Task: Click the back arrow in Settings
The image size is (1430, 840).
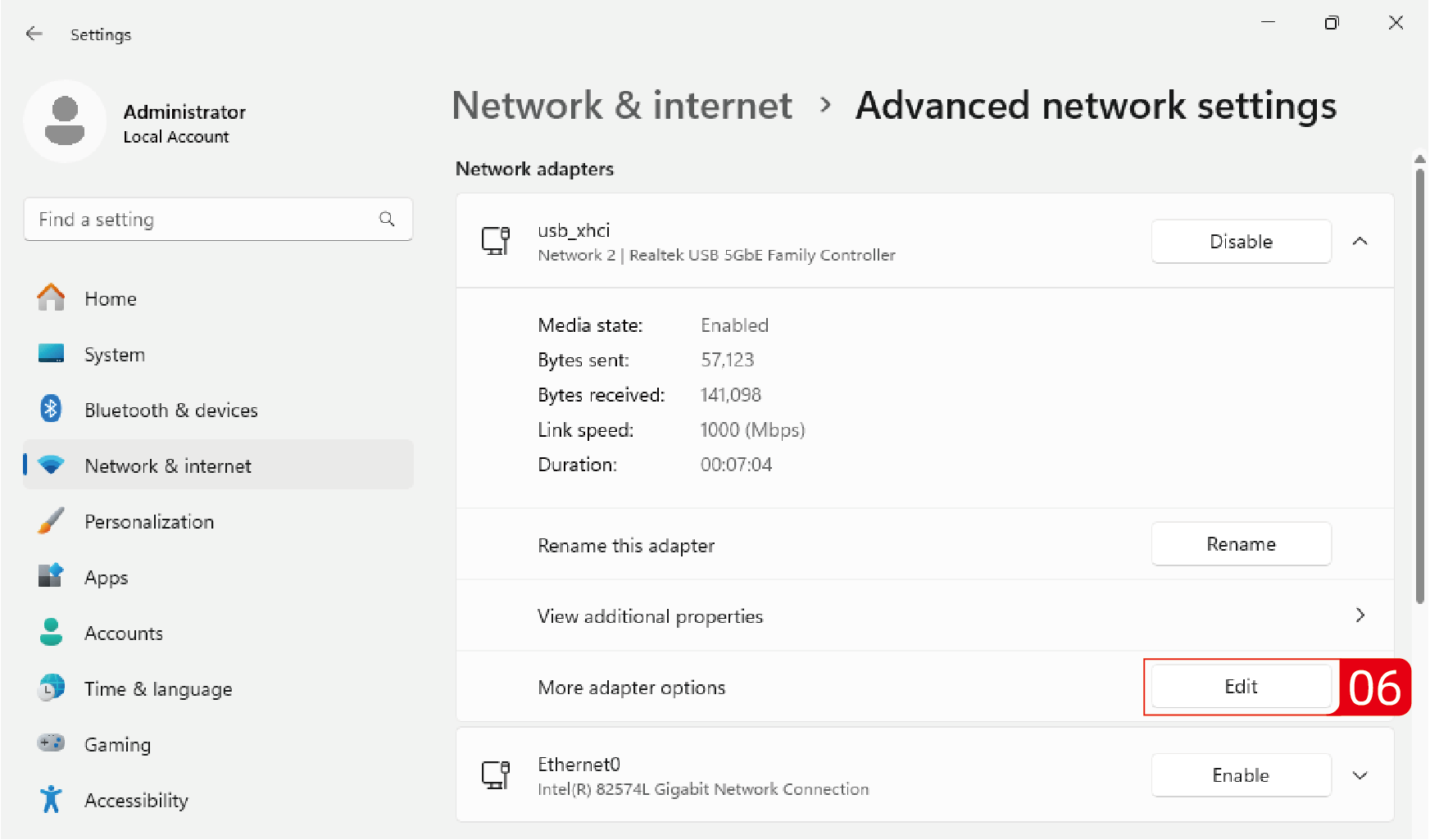Action: pyautogui.click(x=34, y=34)
